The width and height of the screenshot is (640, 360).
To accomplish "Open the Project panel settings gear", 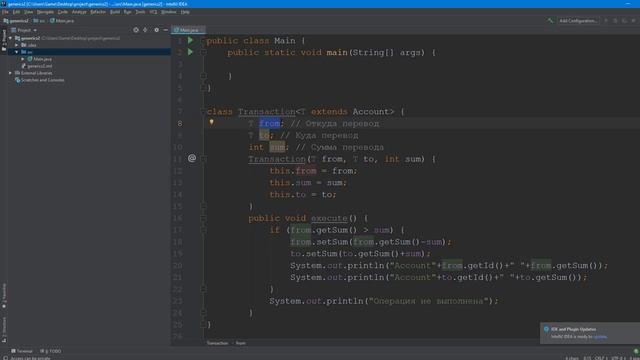I will [x=156, y=30].
